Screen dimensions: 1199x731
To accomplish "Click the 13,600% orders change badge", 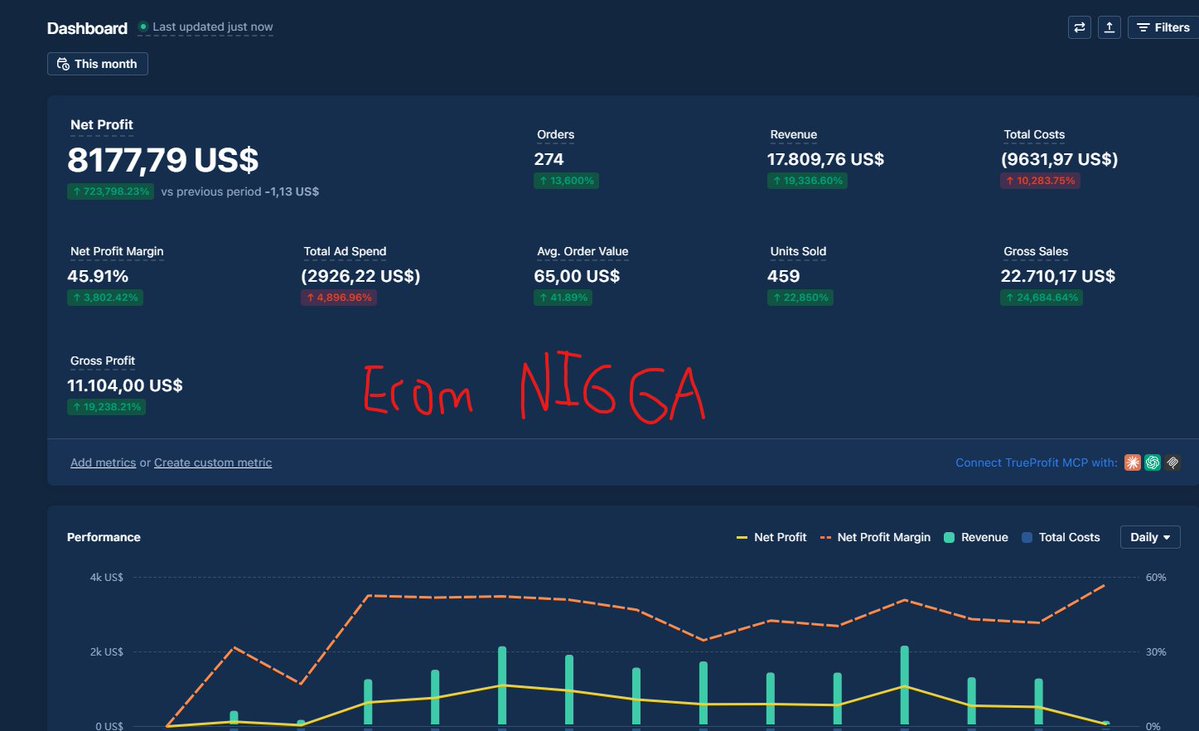I will click(x=566, y=181).
